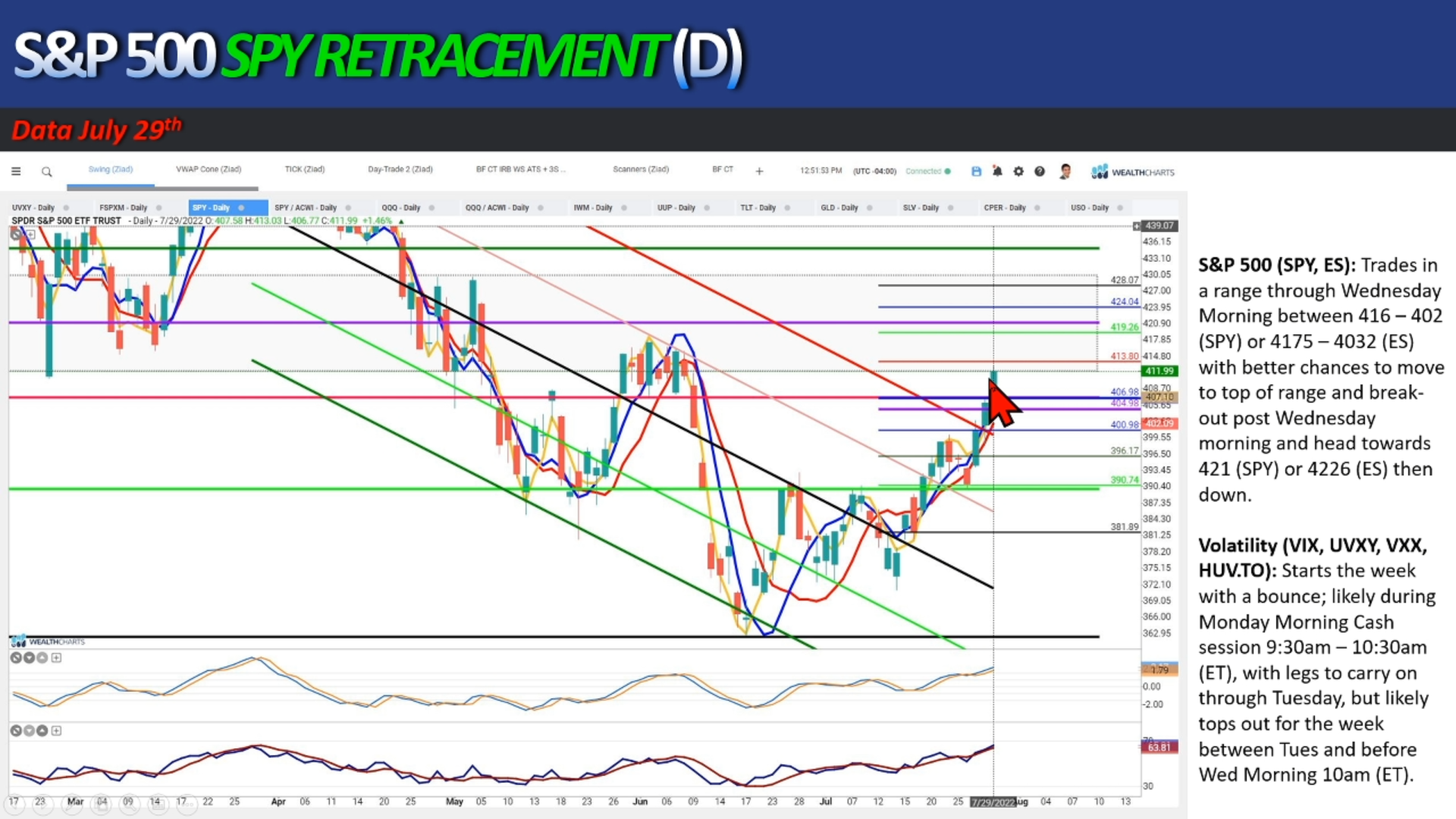Viewport: 1456px width, 819px height.
Task: Open the user profile avatar
Action: pos(1065,171)
